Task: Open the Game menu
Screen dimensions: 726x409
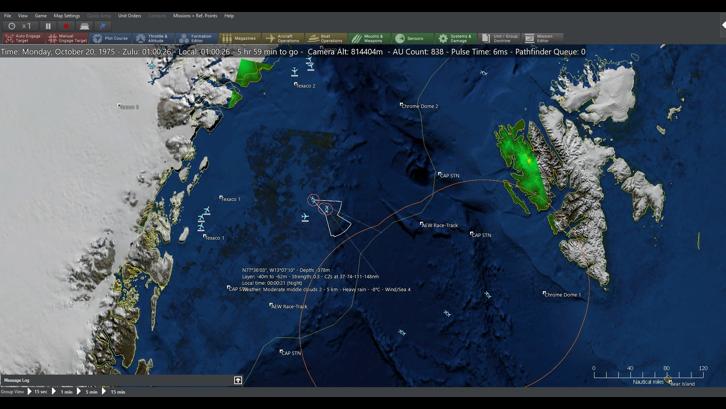Action: [41, 16]
